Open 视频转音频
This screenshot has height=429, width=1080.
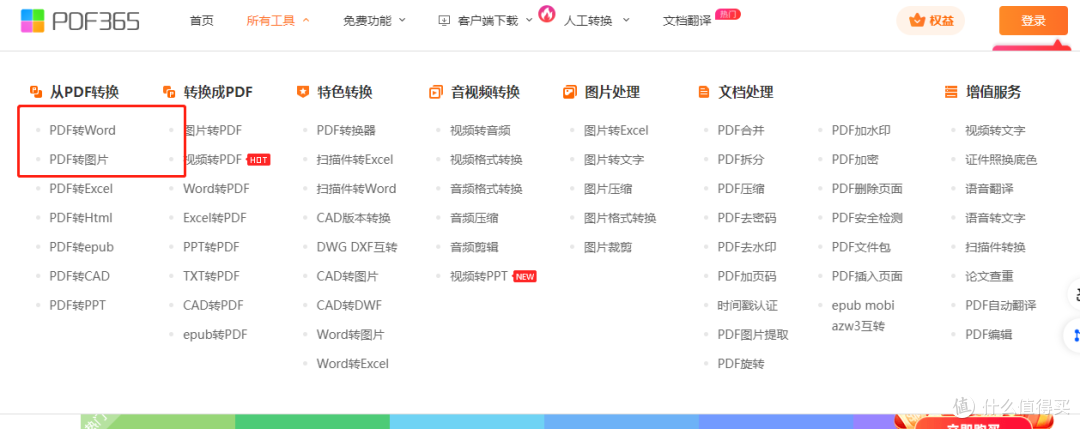(481, 130)
